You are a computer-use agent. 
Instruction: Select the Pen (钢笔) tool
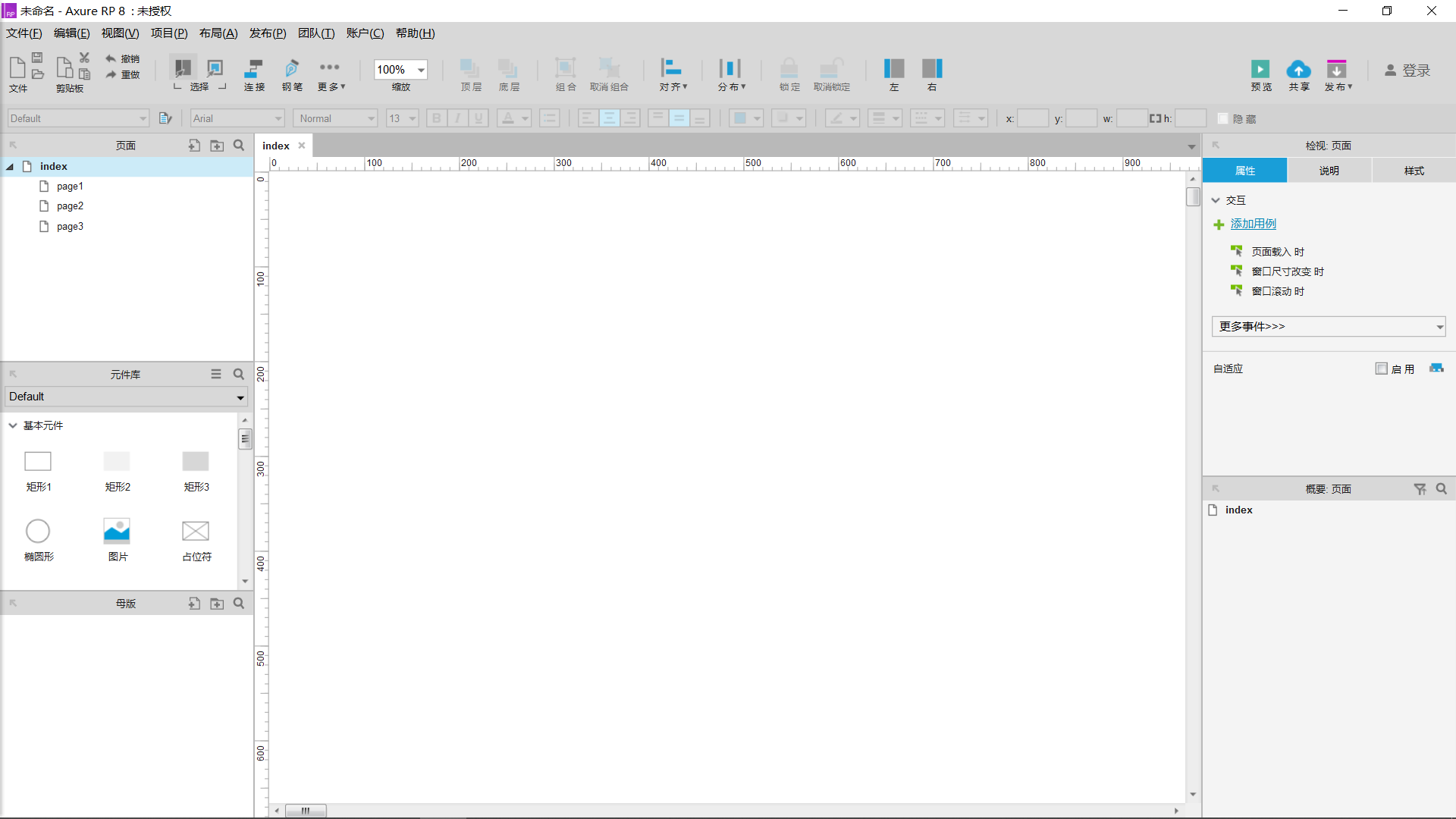[x=292, y=69]
